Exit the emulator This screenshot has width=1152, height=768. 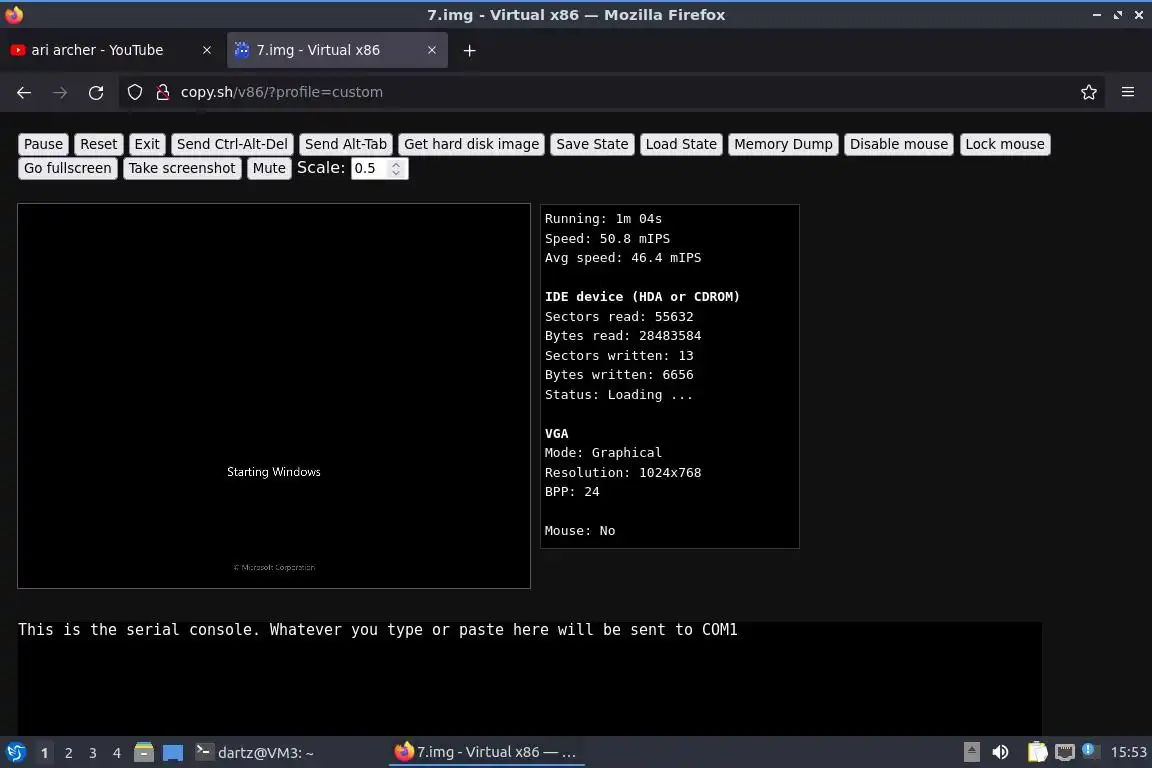tap(147, 144)
